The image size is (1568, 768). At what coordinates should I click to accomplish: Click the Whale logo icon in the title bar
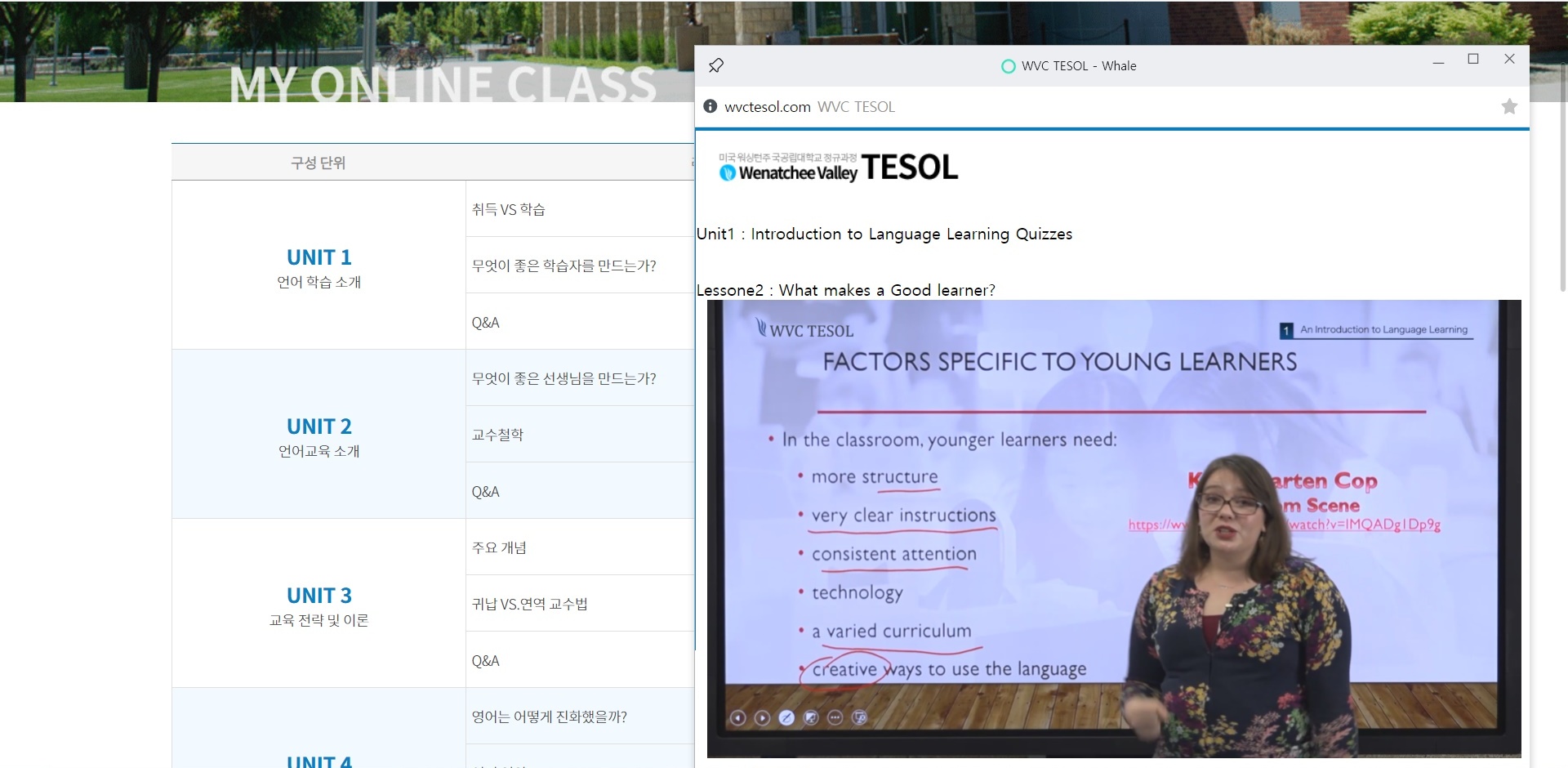[x=1008, y=66]
